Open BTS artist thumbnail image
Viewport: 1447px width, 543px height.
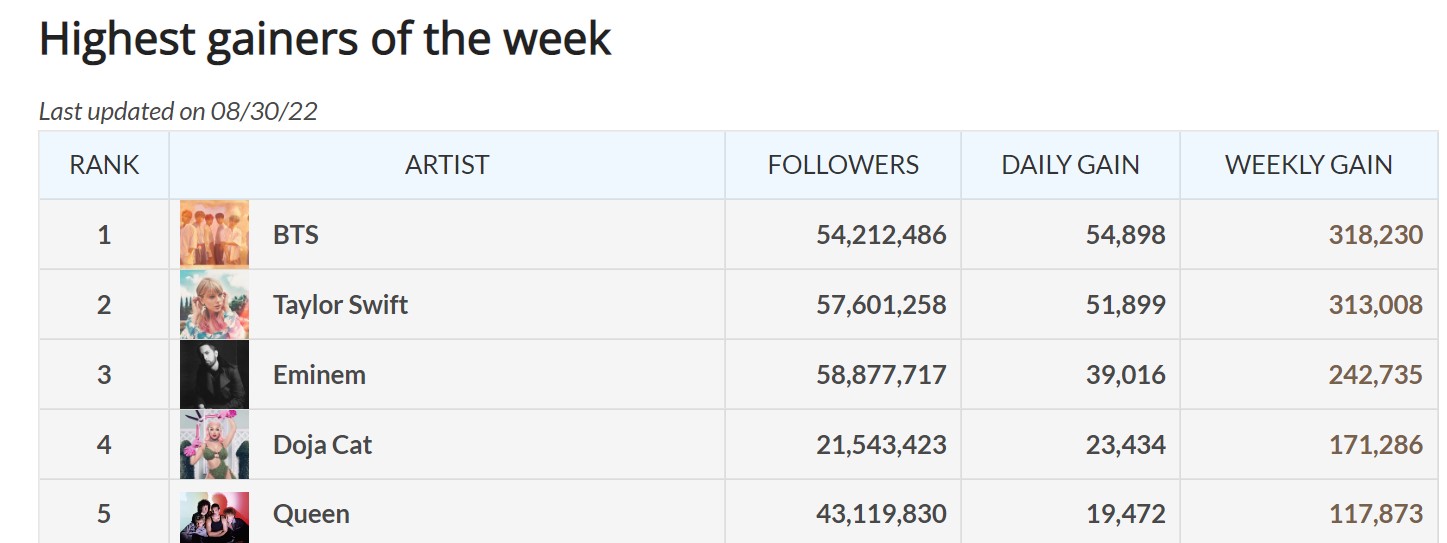tap(214, 234)
